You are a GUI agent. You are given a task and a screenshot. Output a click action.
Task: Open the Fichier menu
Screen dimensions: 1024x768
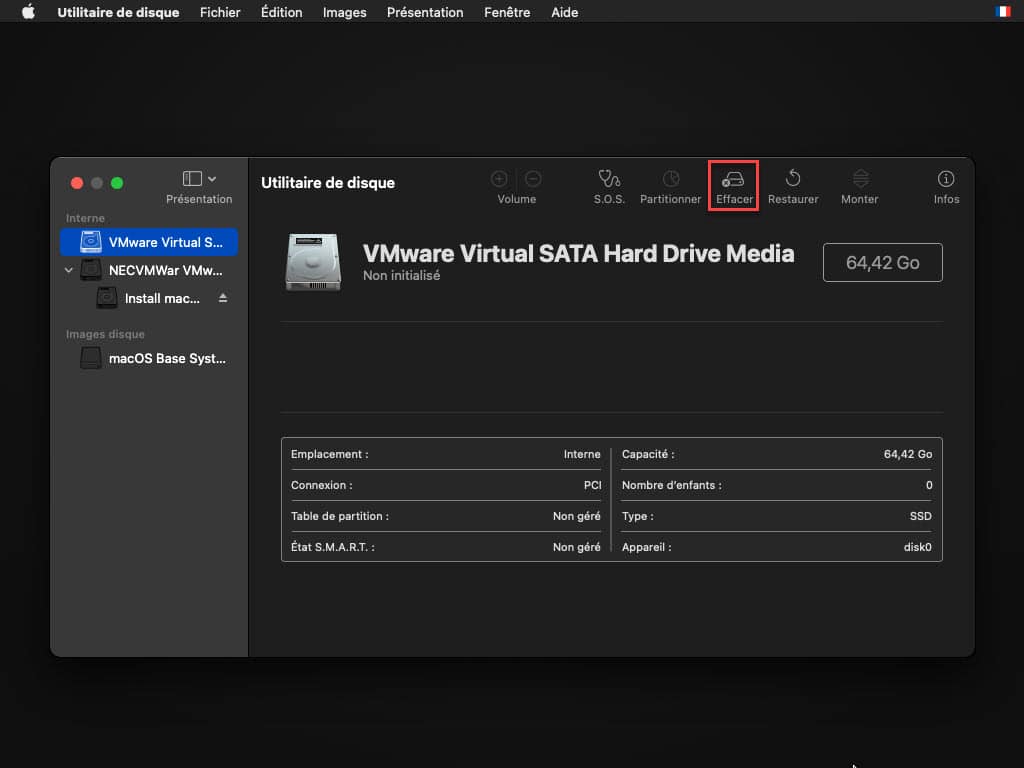[x=220, y=13]
